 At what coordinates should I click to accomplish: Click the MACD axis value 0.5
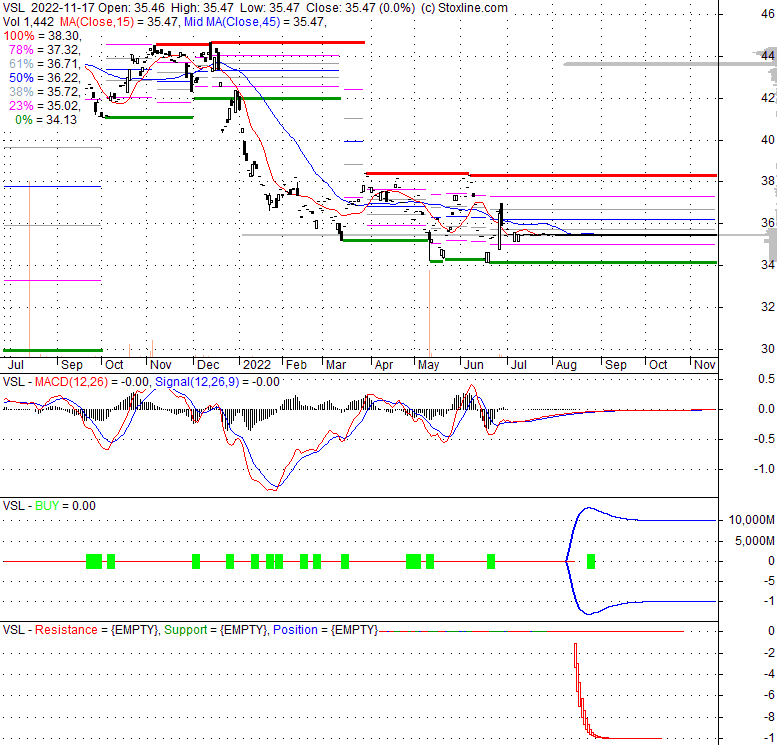767,379
